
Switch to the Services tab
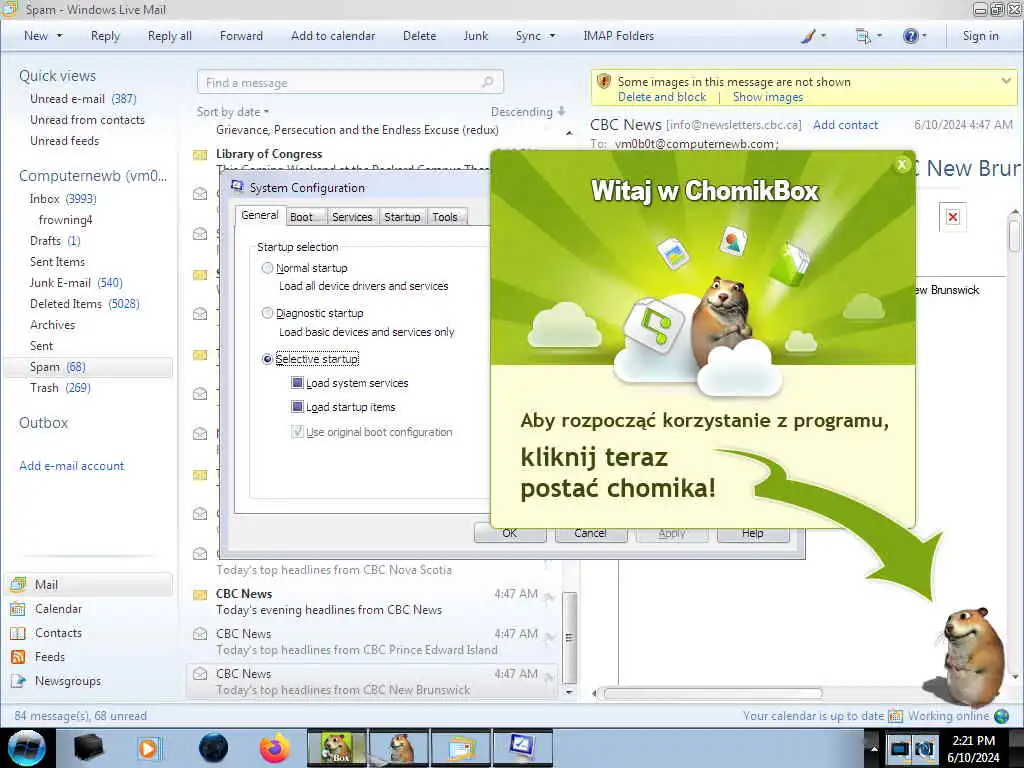point(352,217)
